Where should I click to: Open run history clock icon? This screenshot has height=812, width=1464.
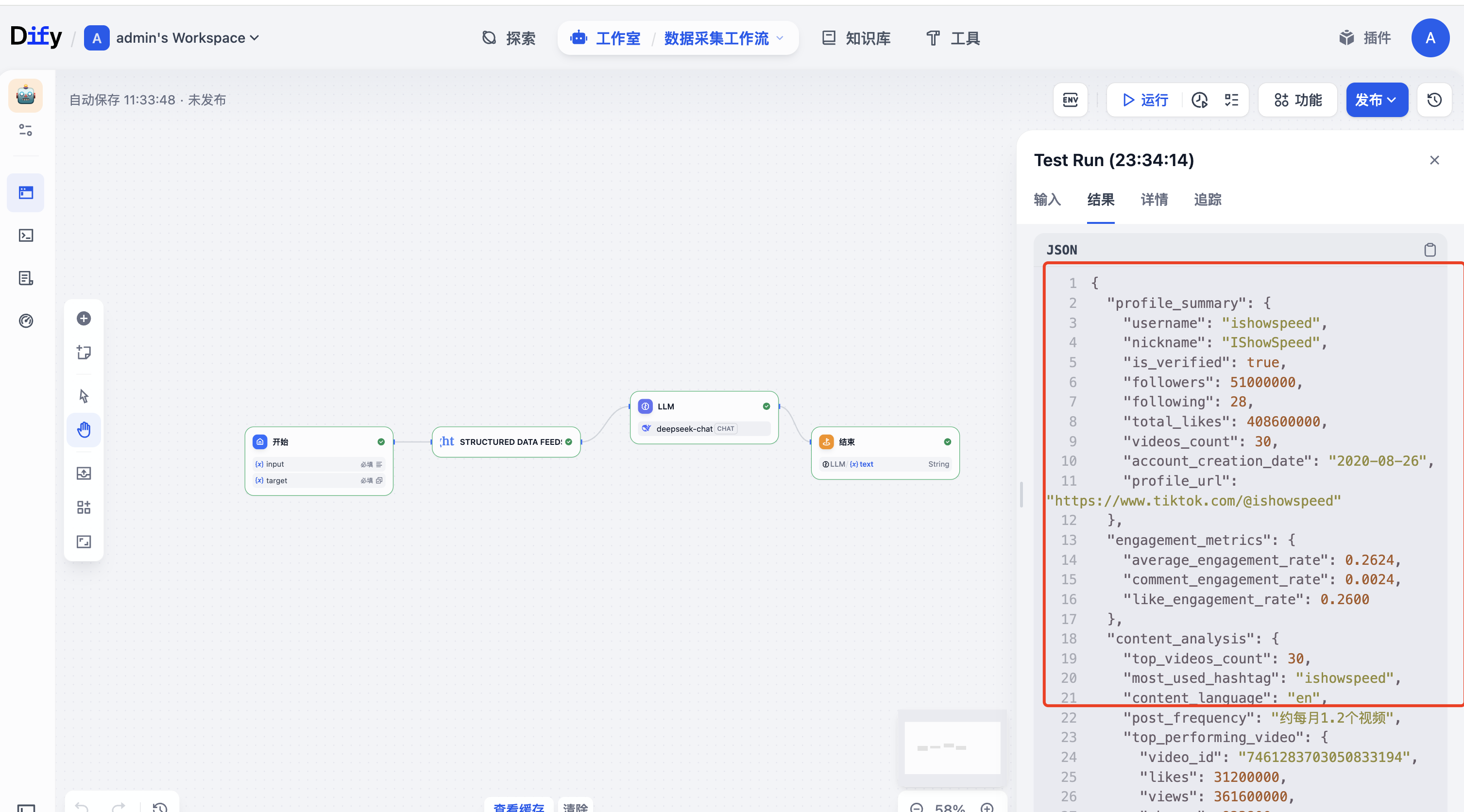click(x=1200, y=100)
